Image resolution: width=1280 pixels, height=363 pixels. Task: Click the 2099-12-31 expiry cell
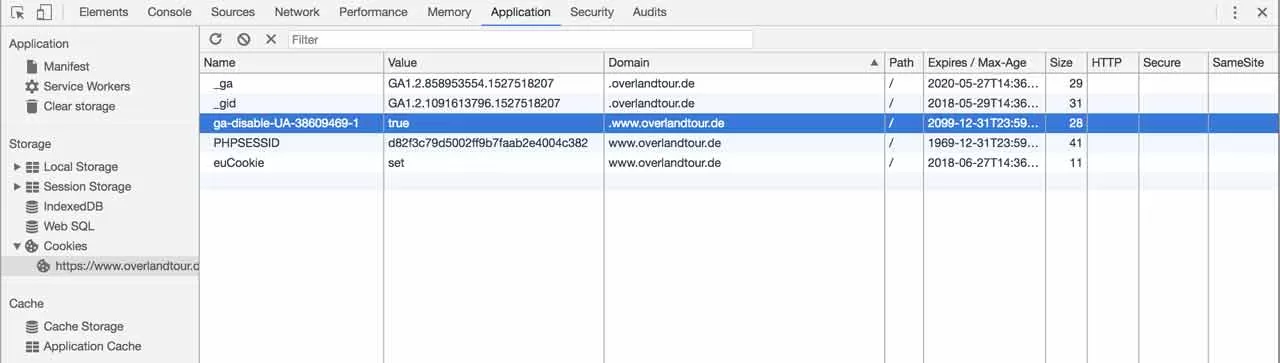[984, 123]
